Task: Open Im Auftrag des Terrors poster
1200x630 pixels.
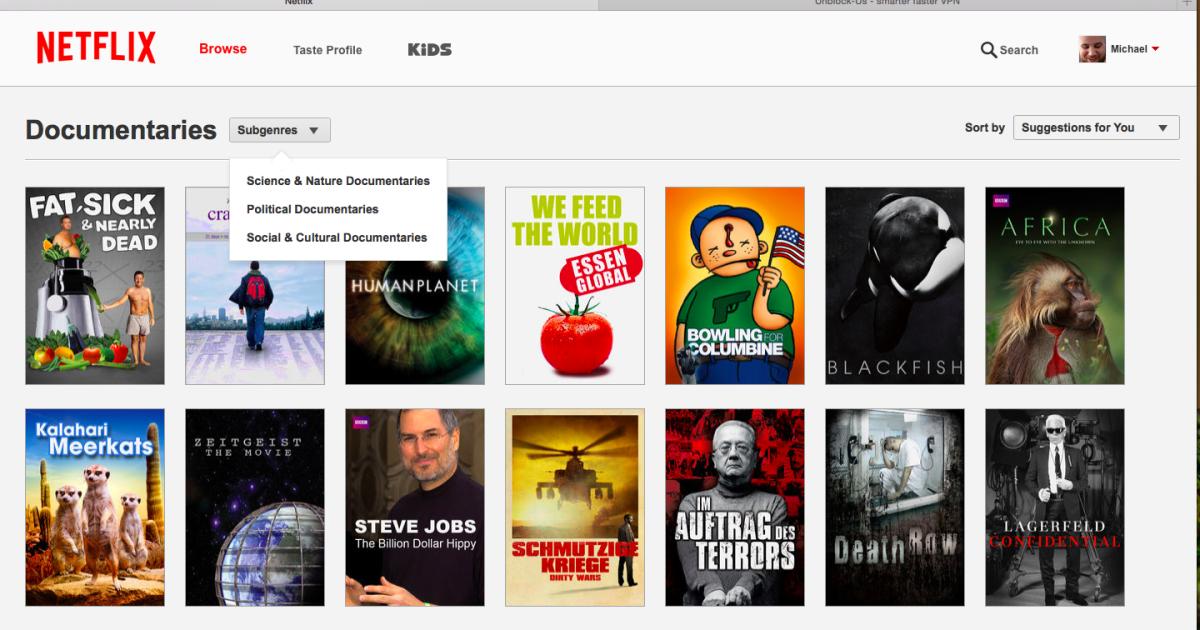Action: tap(735, 507)
